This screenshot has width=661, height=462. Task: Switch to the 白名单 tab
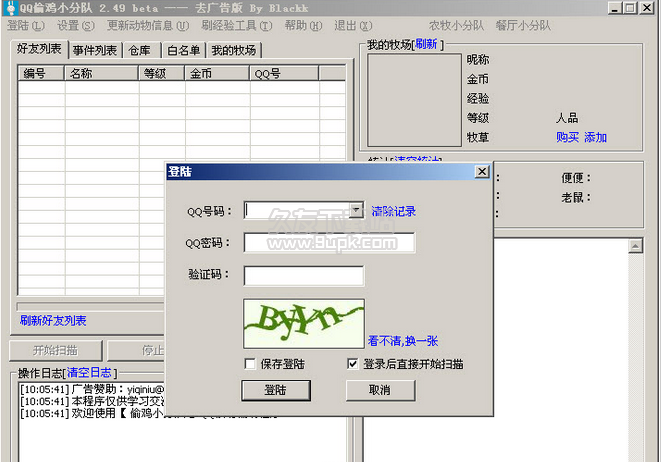pyautogui.click(x=184, y=51)
